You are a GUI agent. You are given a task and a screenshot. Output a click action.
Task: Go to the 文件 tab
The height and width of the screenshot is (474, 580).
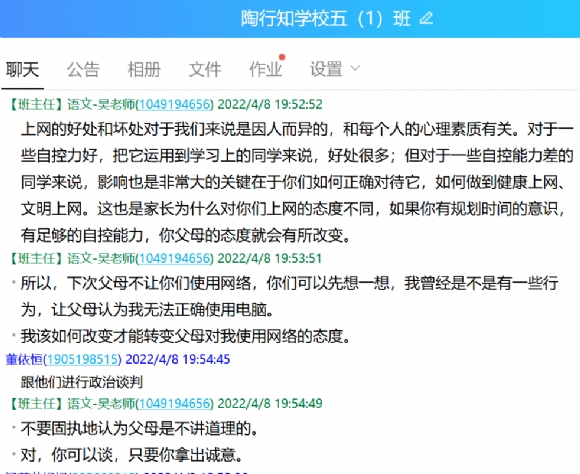click(x=205, y=69)
